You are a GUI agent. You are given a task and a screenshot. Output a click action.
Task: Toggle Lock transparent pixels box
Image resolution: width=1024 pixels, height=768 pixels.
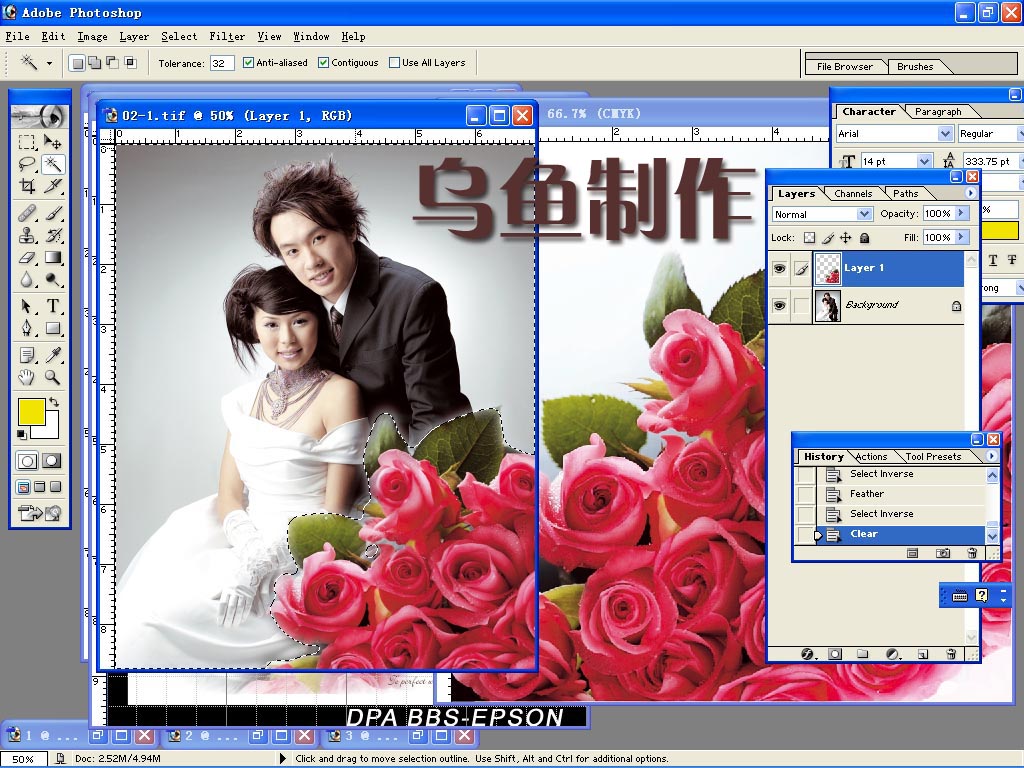(809, 238)
